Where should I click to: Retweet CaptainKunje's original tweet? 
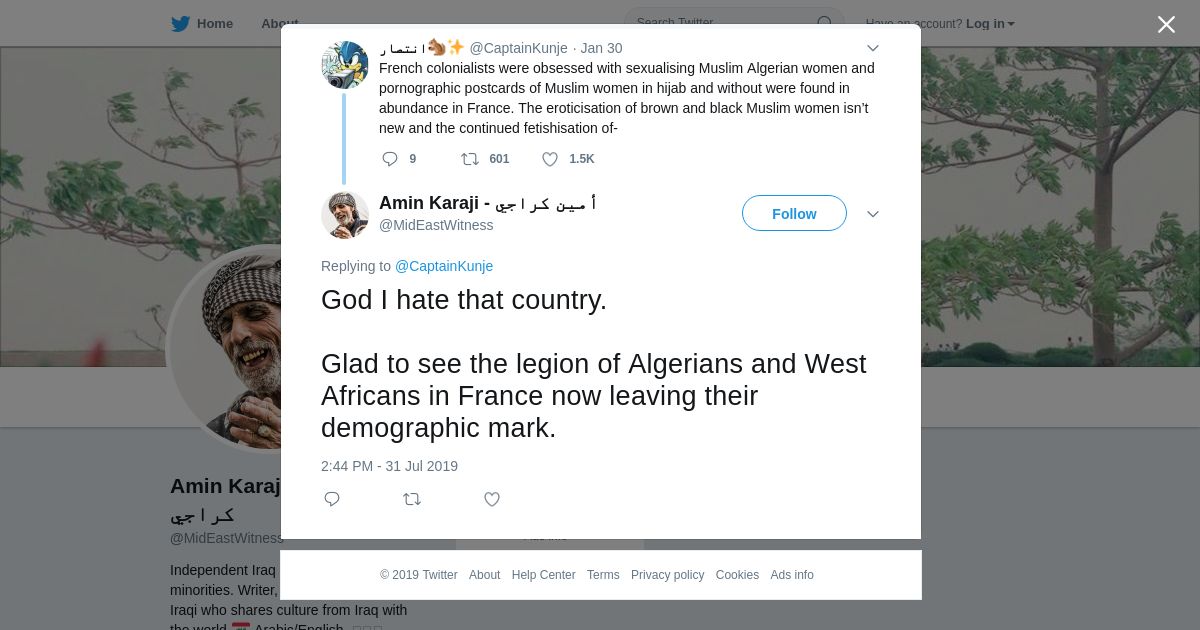[x=470, y=159]
